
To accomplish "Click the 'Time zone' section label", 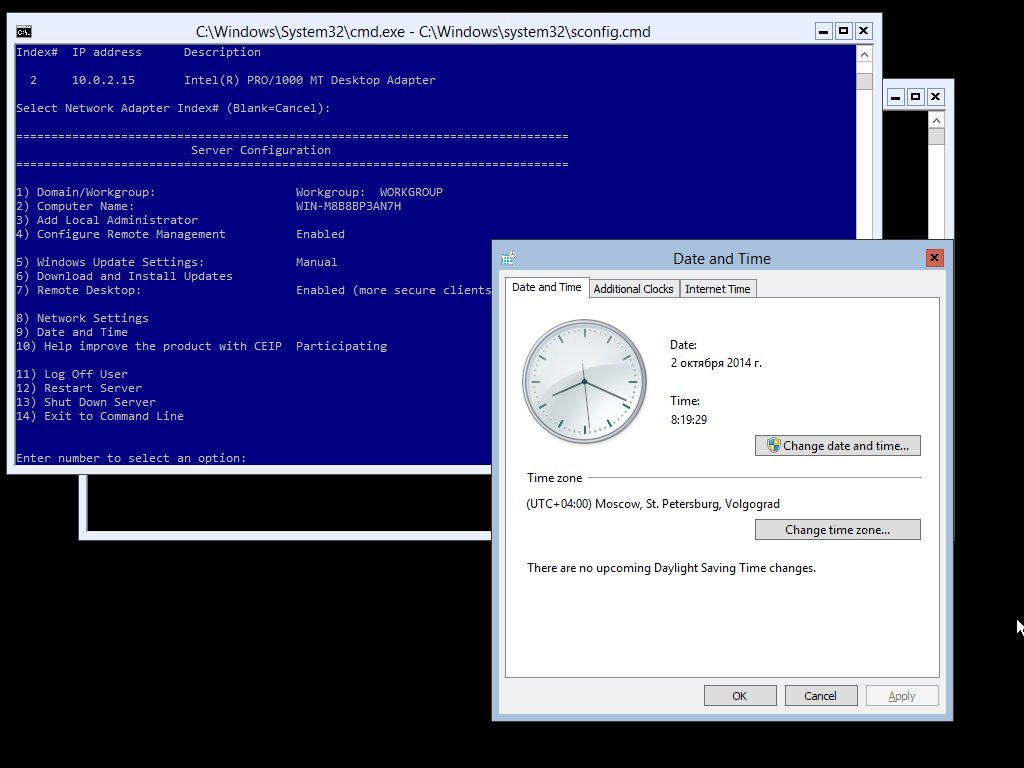I will coord(554,478).
